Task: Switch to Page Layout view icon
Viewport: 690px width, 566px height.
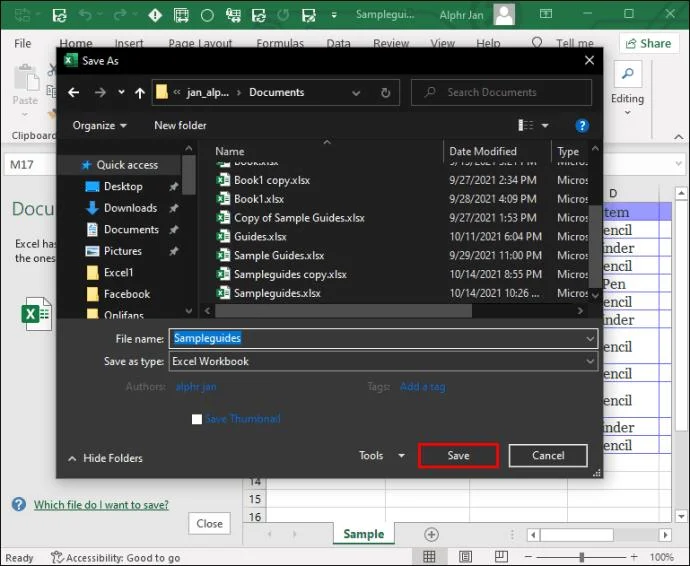Action: pyautogui.click(x=465, y=557)
